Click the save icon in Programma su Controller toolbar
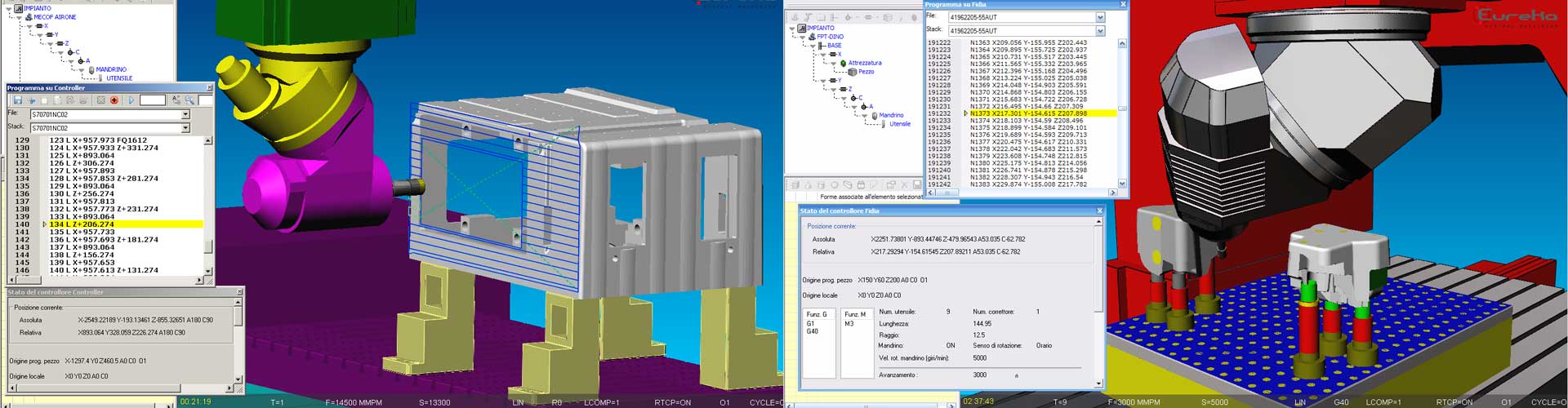Image resolution: width=1568 pixels, height=408 pixels. pyautogui.click(x=18, y=100)
